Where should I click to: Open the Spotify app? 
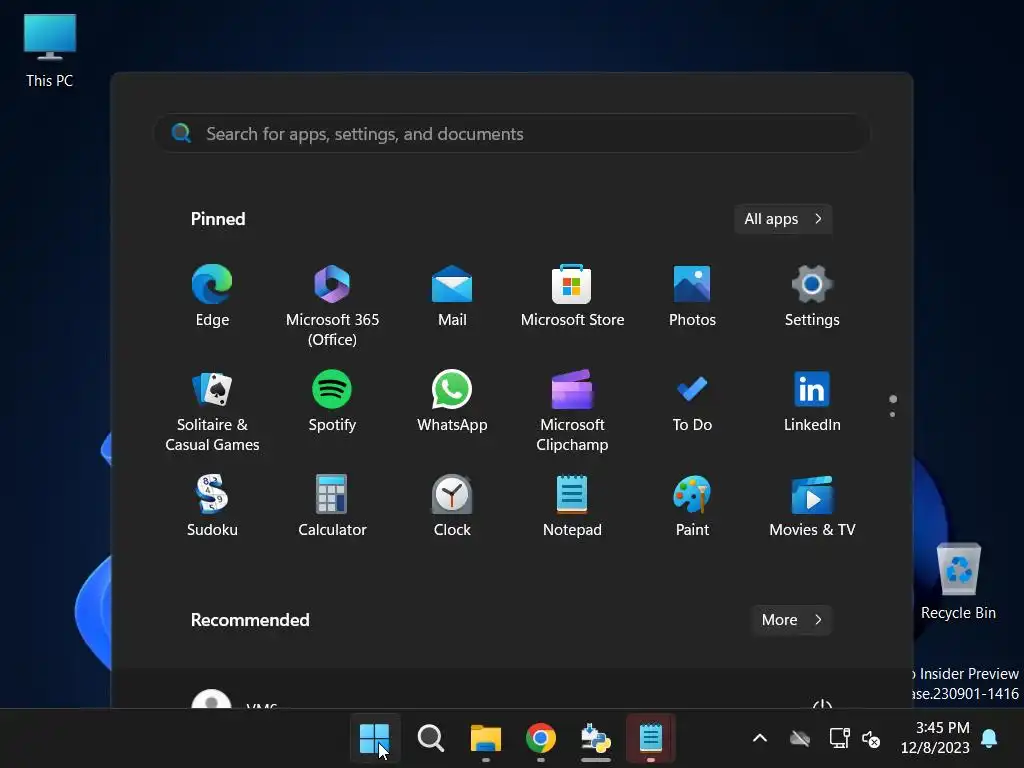coord(332,400)
